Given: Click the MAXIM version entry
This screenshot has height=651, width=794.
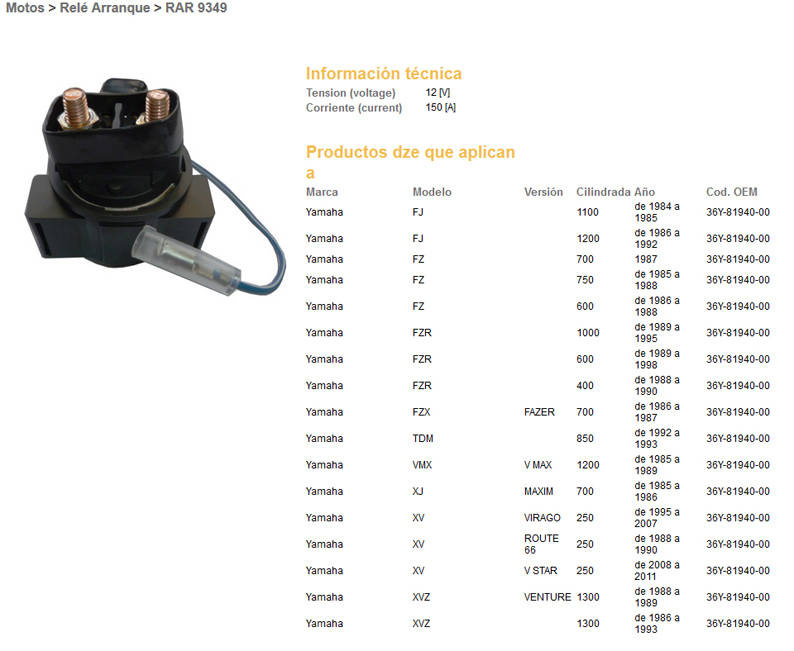Looking at the screenshot, I should pos(538,491).
